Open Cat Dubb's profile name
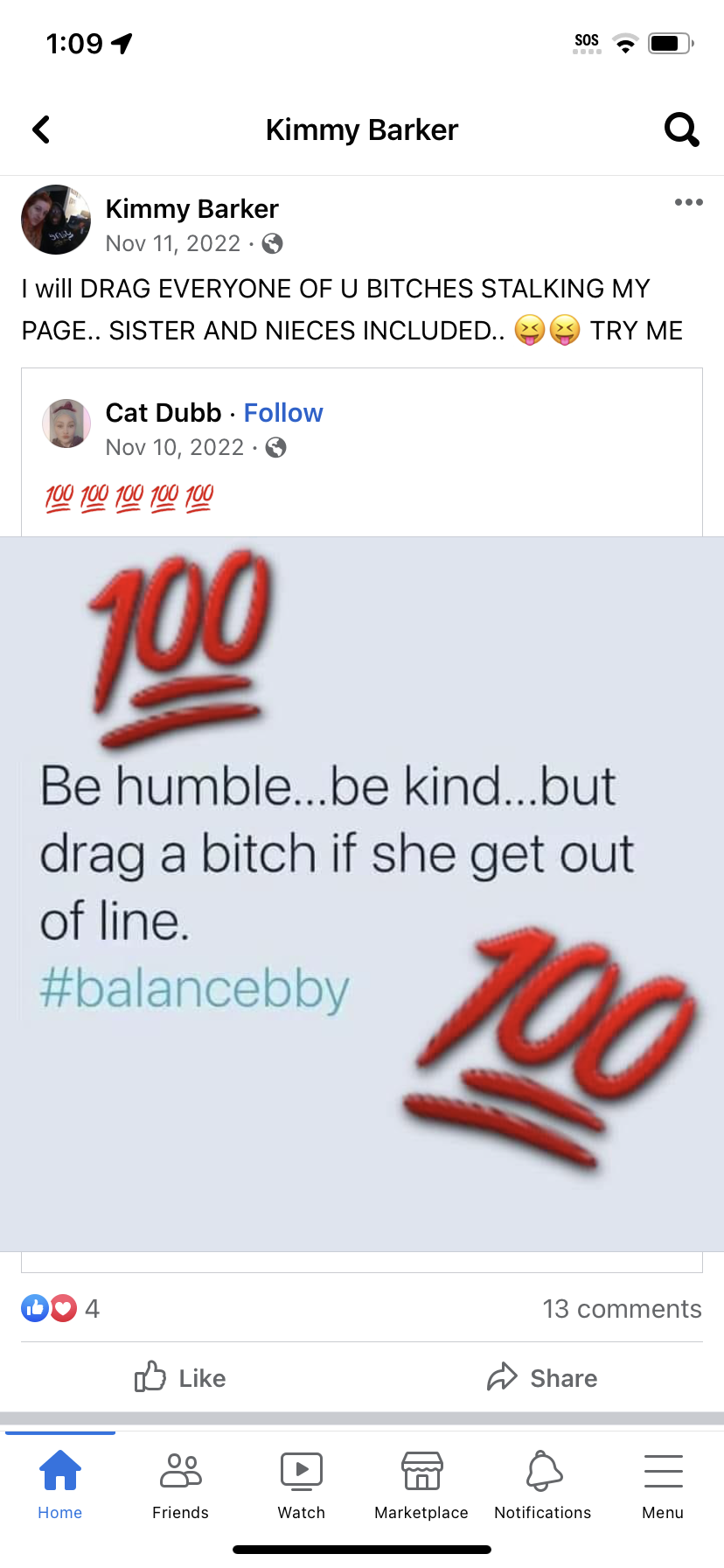The width and height of the screenshot is (724, 1568). (164, 413)
